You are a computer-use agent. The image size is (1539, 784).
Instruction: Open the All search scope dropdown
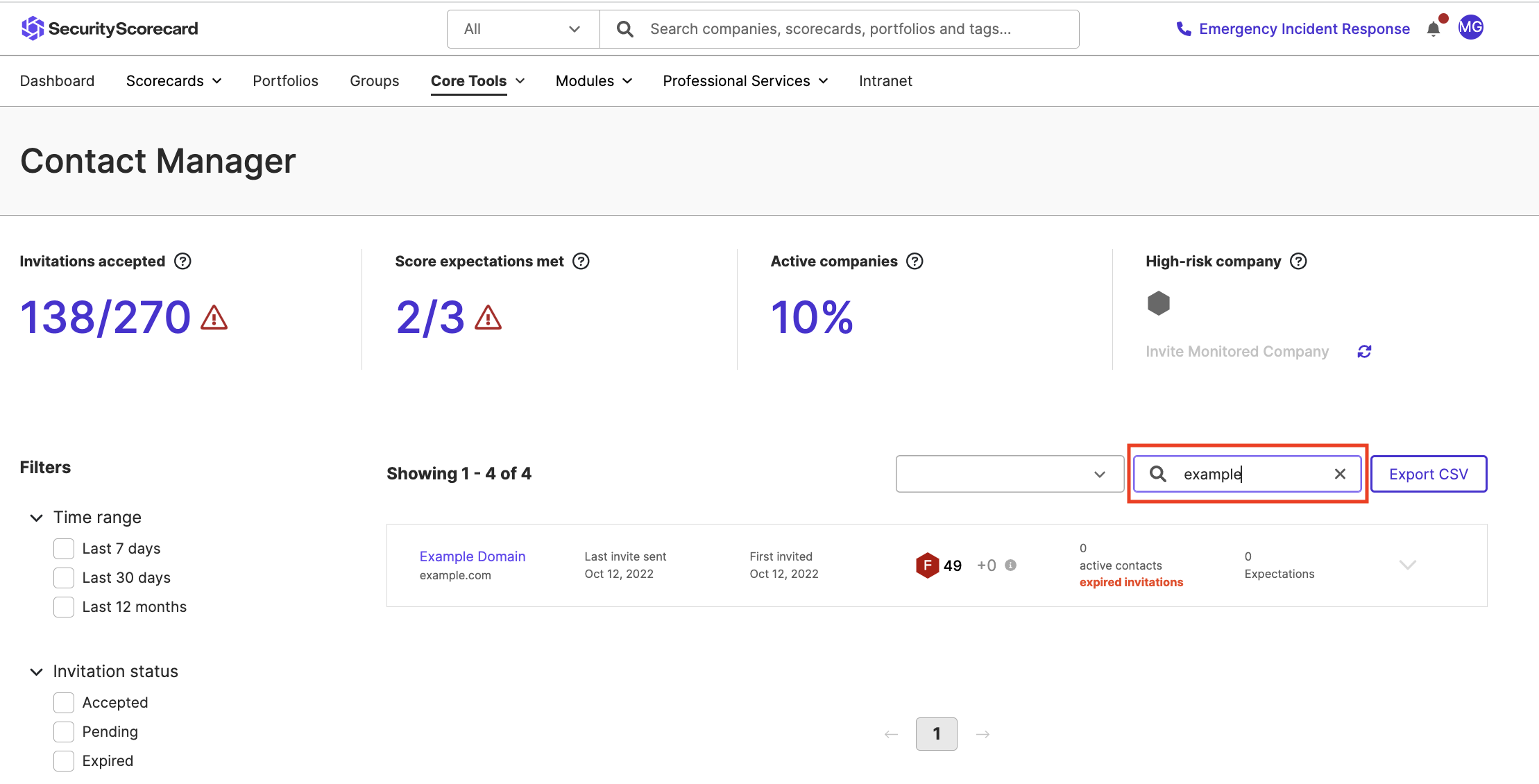[523, 29]
